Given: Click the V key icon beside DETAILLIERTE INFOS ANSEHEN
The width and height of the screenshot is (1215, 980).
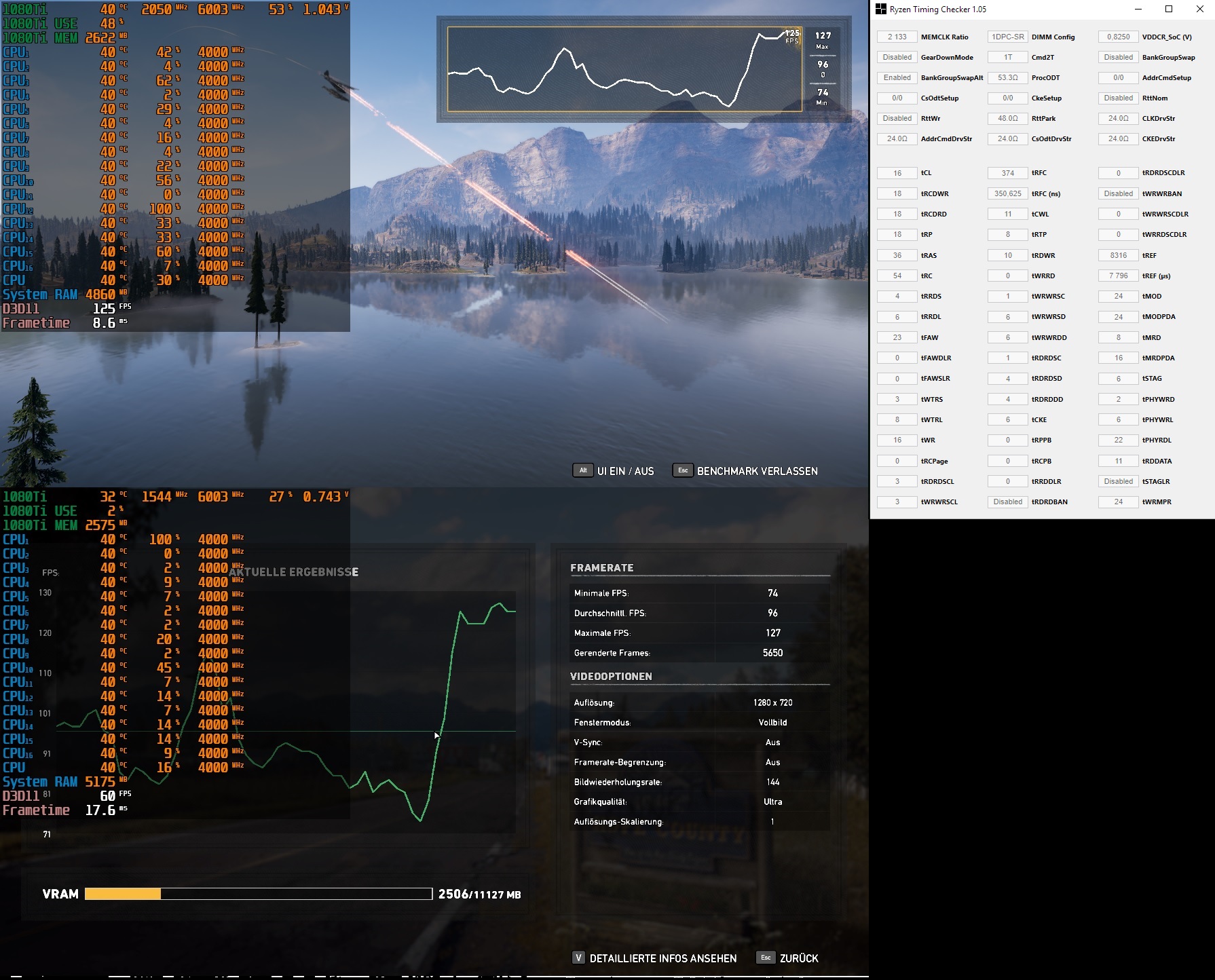Looking at the screenshot, I should coord(578,958).
